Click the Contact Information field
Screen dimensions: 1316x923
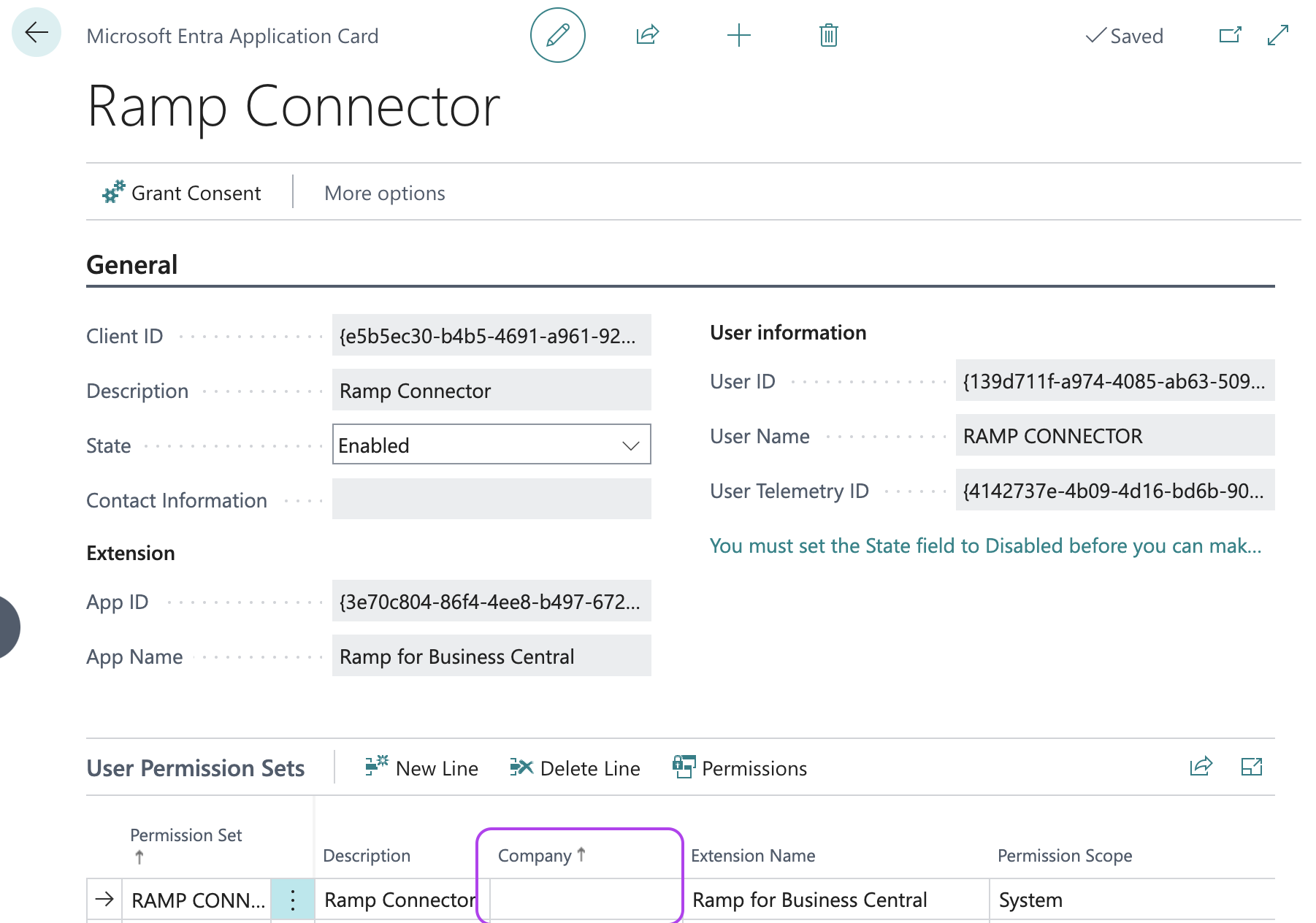(x=491, y=499)
